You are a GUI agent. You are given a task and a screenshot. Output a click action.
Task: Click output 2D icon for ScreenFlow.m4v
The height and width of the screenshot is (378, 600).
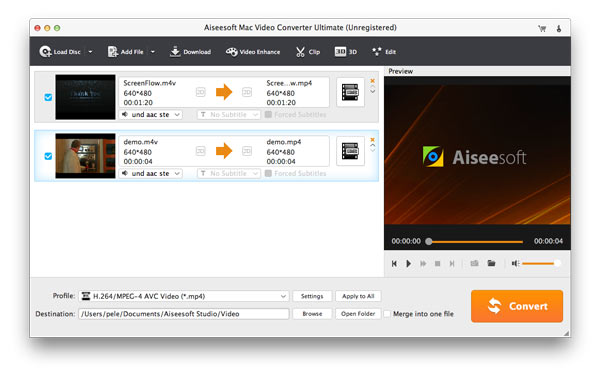pyautogui.click(x=247, y=92)
